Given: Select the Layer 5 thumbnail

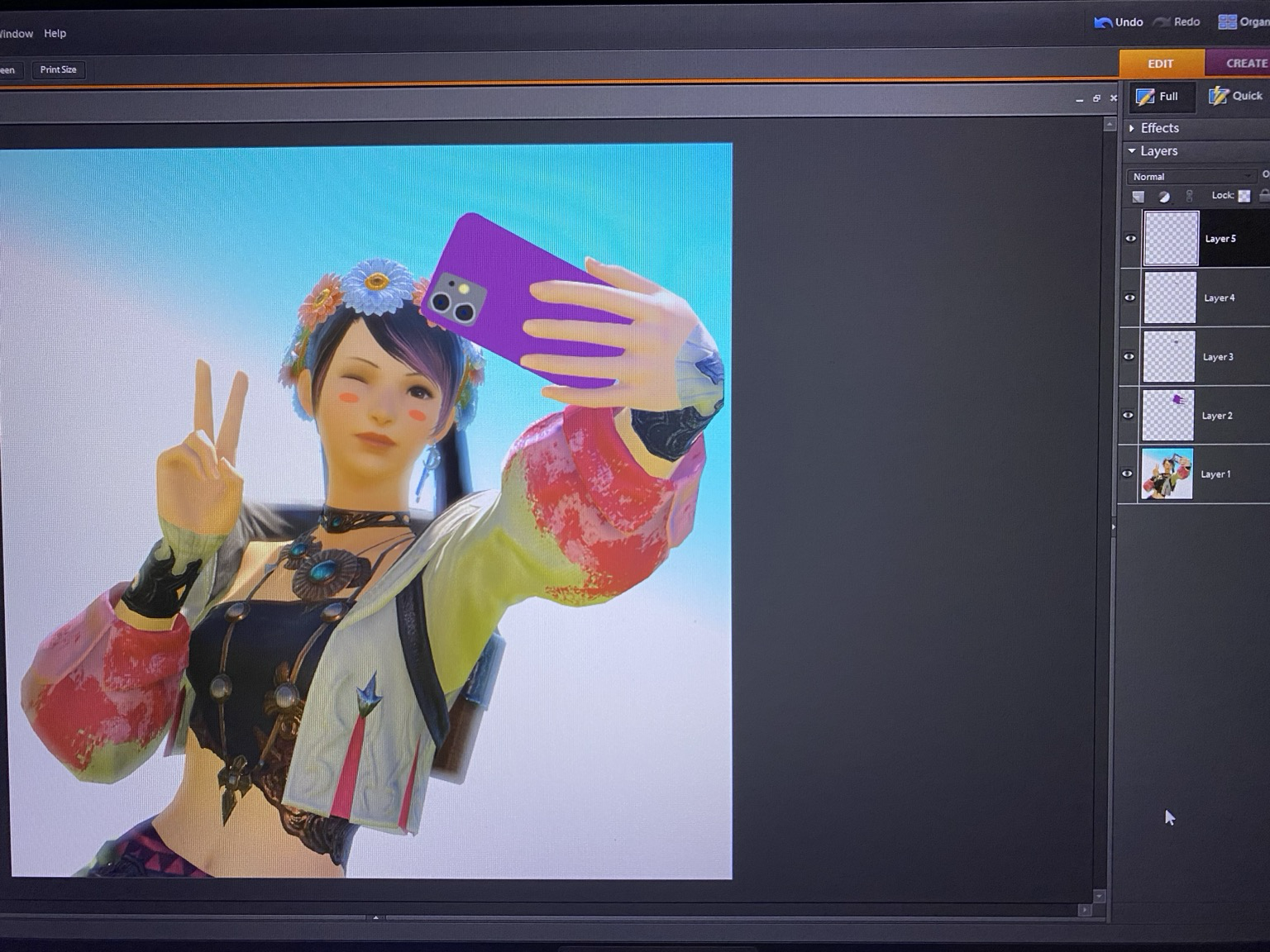Looking at the screenshot, I should coord(1171,239).
